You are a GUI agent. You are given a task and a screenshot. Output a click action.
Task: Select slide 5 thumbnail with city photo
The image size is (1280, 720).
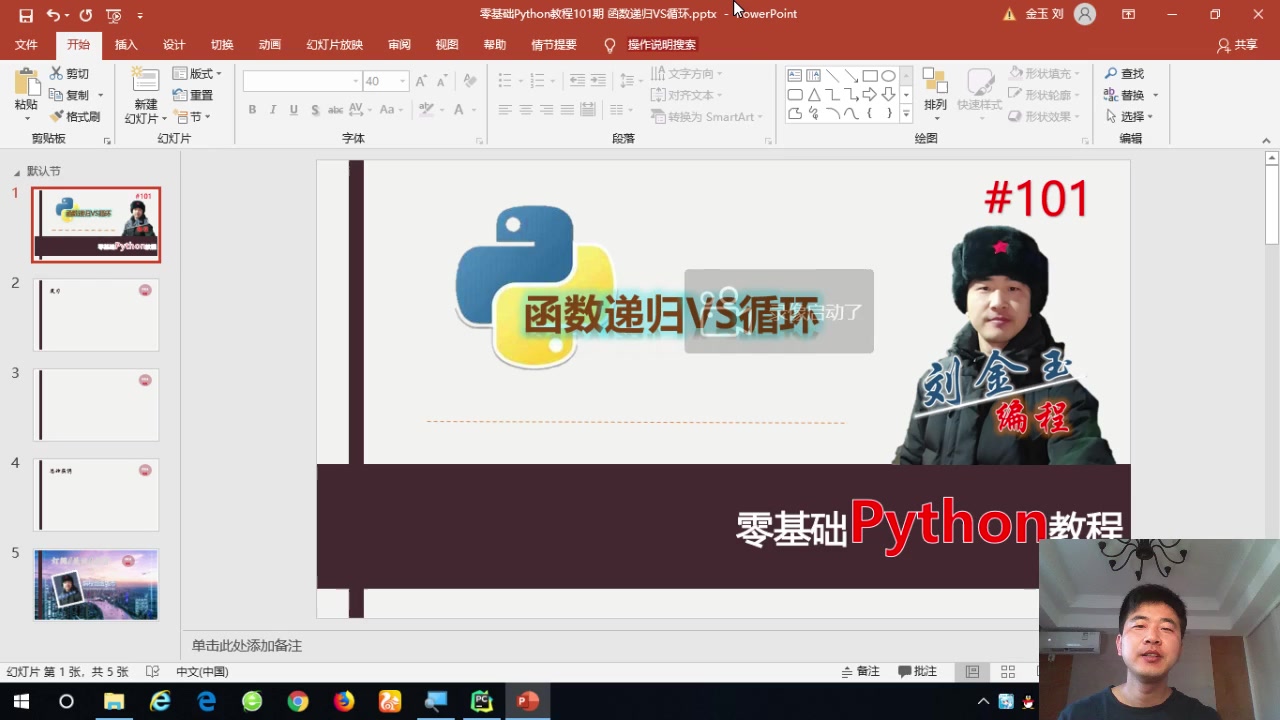tap(96, 585)
